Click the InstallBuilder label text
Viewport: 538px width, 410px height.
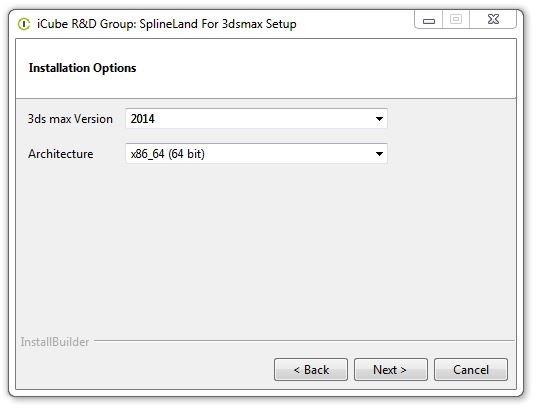click(55, 342)
